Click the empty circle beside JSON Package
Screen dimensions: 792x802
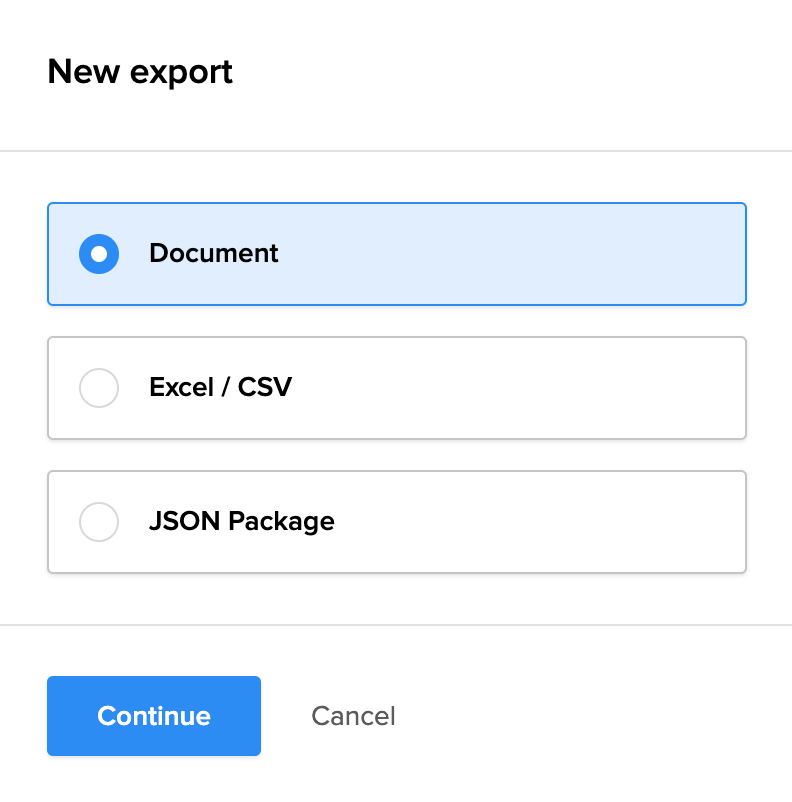(99, 522)
